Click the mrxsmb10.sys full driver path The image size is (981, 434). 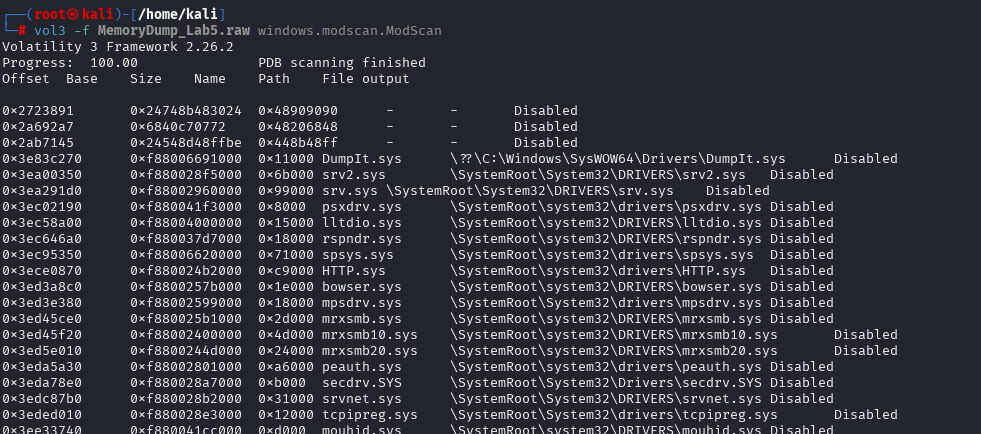point(614,334)
